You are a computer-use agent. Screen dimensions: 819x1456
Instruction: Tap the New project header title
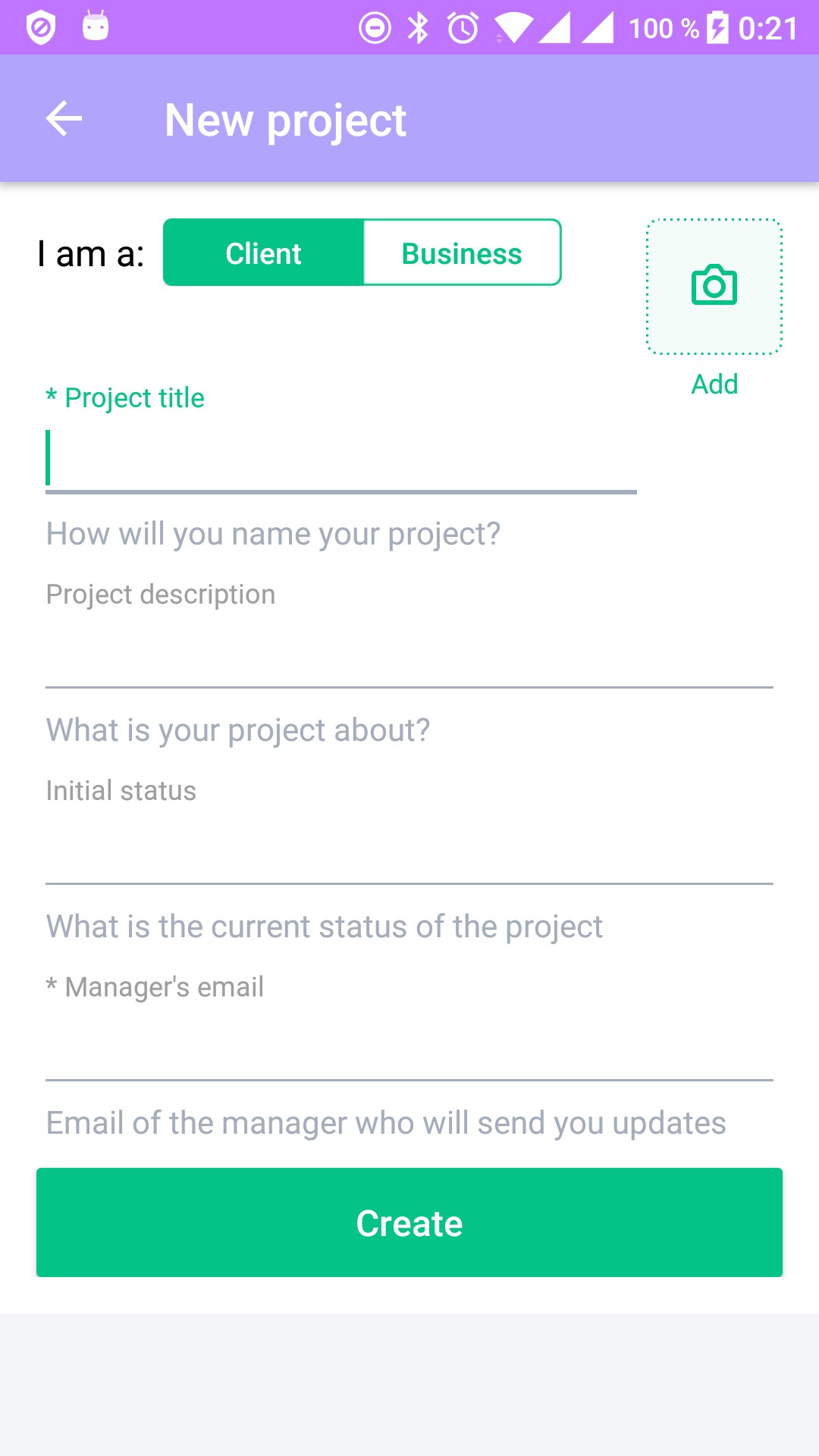285,120
